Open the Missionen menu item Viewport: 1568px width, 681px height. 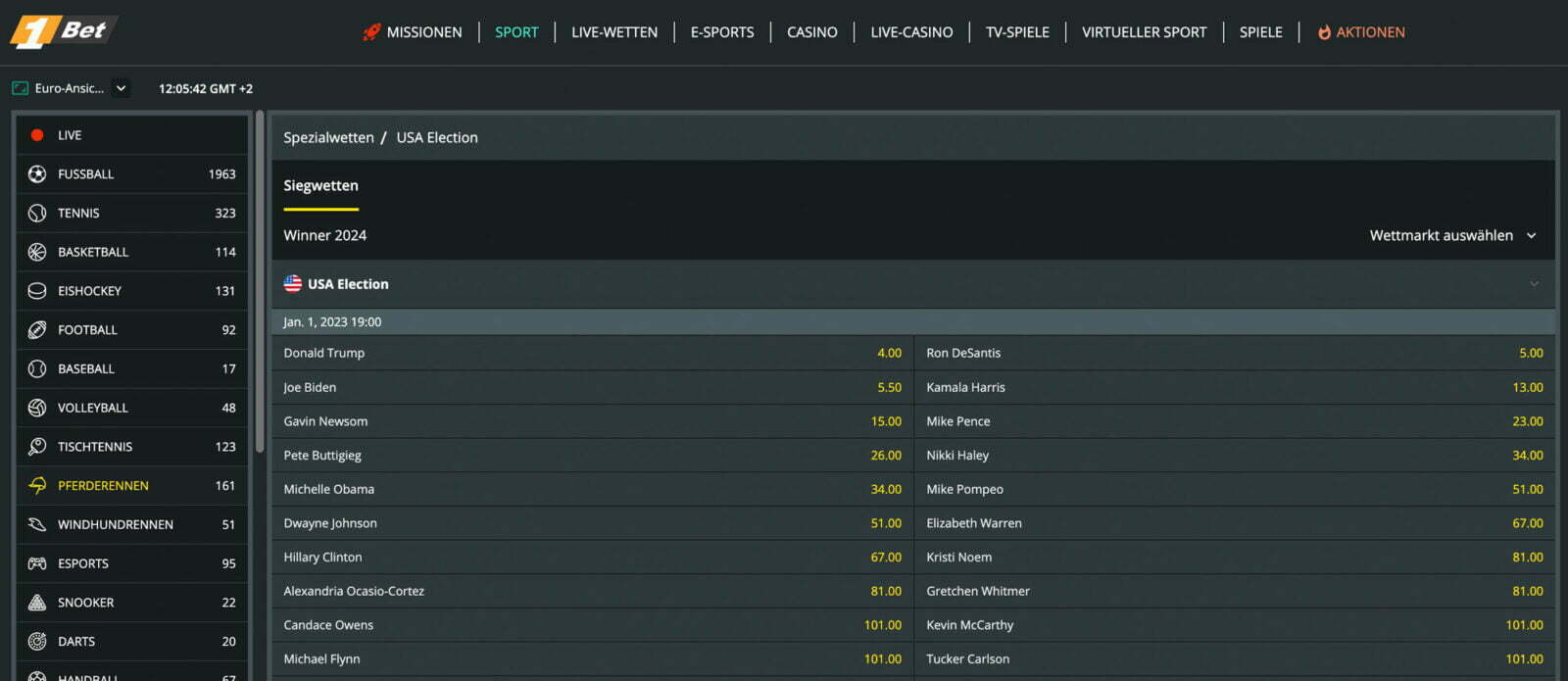pyautogui.click(x=423, y=32)
